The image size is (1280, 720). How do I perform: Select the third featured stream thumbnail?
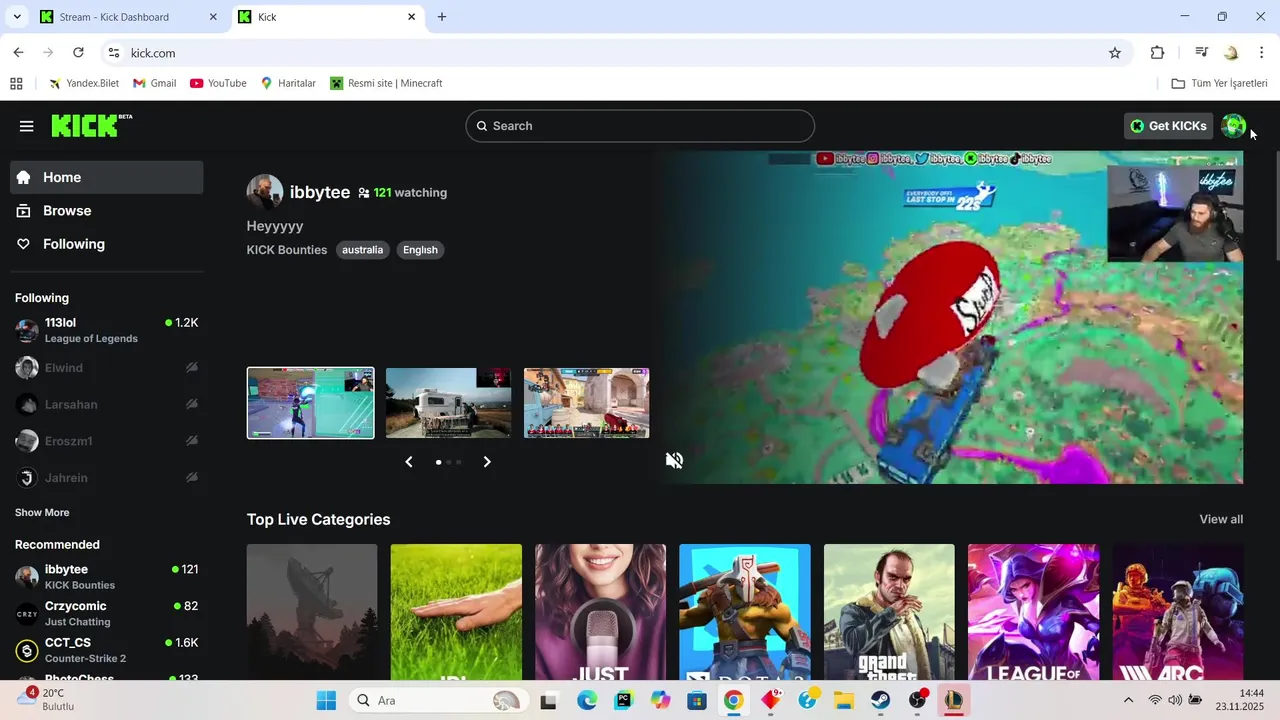[x=587, y=403]
